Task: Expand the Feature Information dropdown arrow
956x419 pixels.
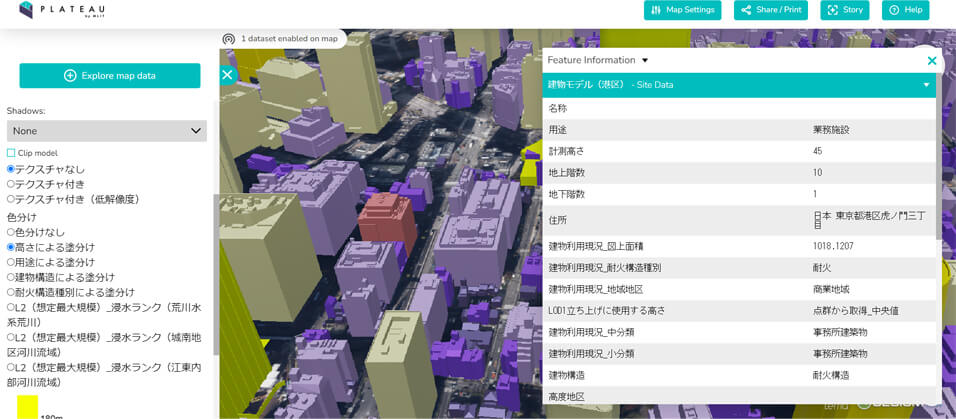Action: (x=645, y=61)
